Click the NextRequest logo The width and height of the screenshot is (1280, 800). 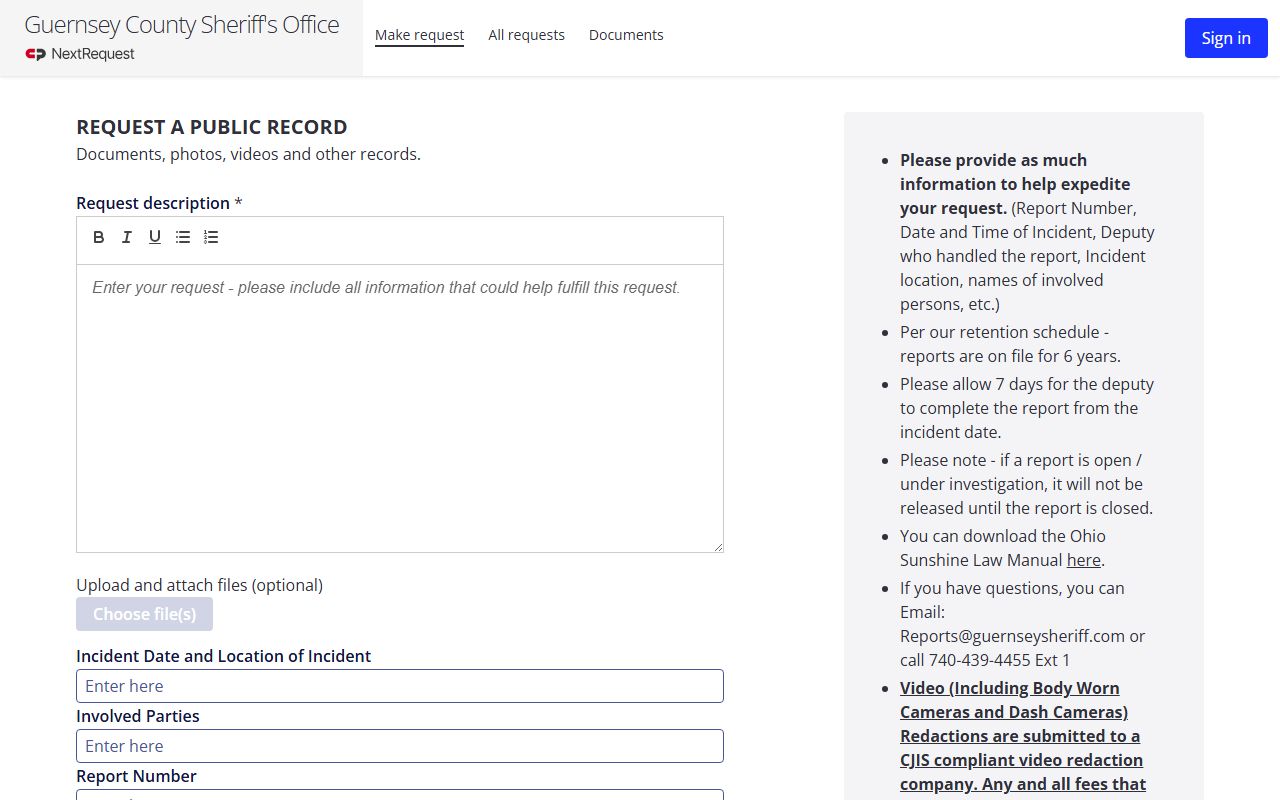click(80, 54)
